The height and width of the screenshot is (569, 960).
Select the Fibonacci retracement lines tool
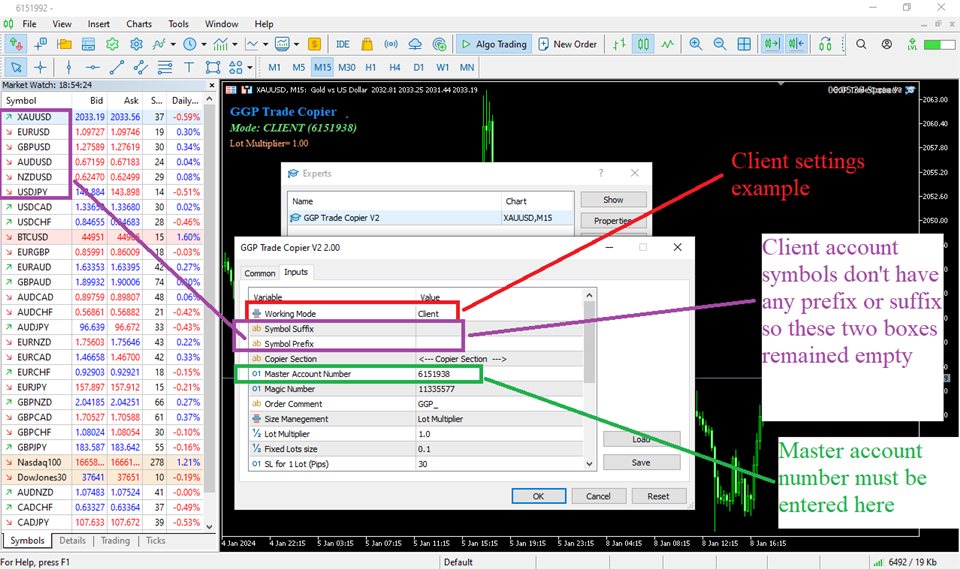(165, 67)
